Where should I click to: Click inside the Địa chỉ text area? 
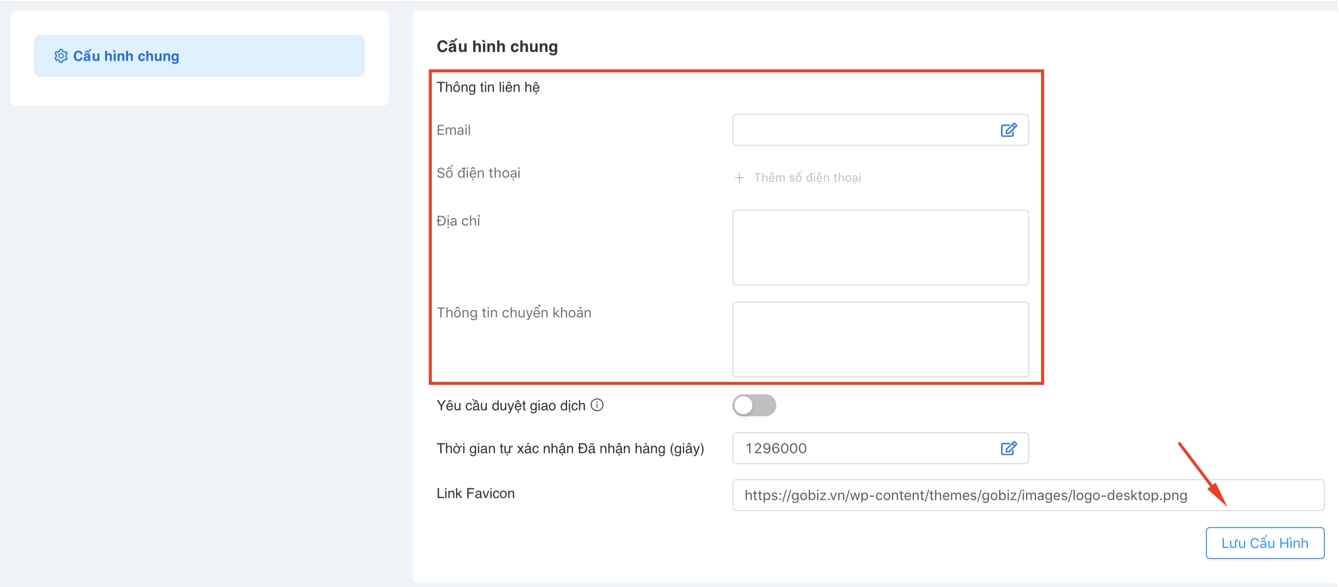tap(880, 247)
